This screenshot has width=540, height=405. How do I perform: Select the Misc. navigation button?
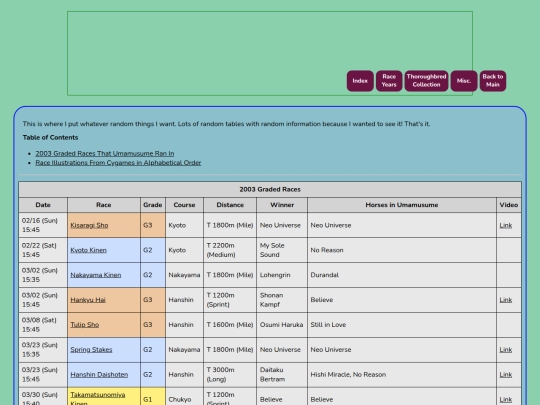click(464, 81)
